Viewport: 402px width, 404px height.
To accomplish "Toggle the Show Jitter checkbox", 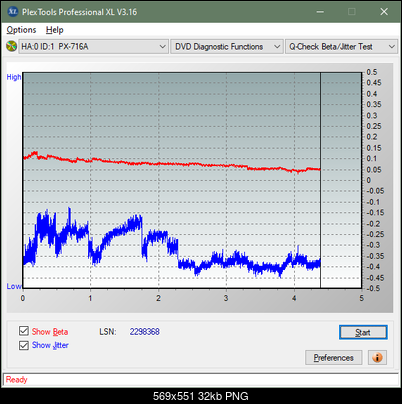I will (24, 345).
